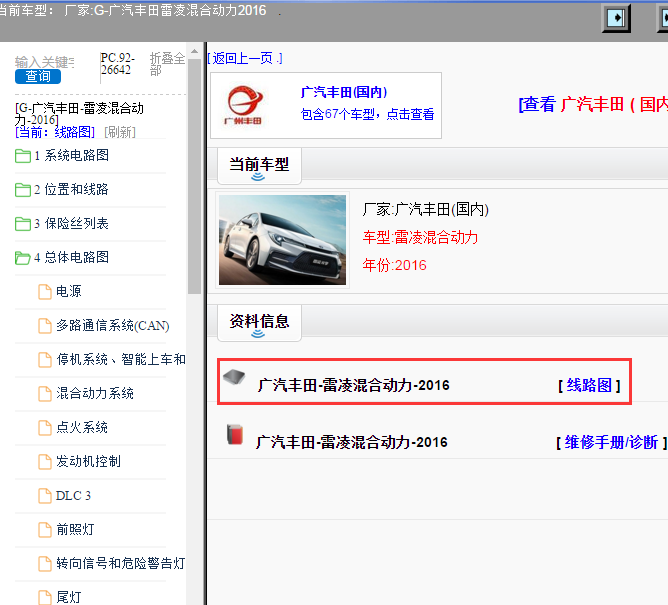Screen dimensions: 668x605
Task: Open 多路通信系统(CAN) document
Action: [113, 326]
